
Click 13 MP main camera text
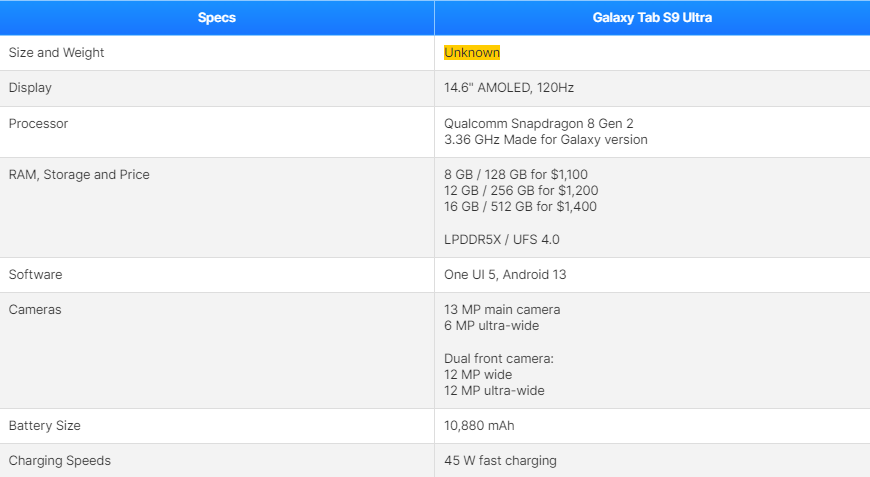(502, 309)
